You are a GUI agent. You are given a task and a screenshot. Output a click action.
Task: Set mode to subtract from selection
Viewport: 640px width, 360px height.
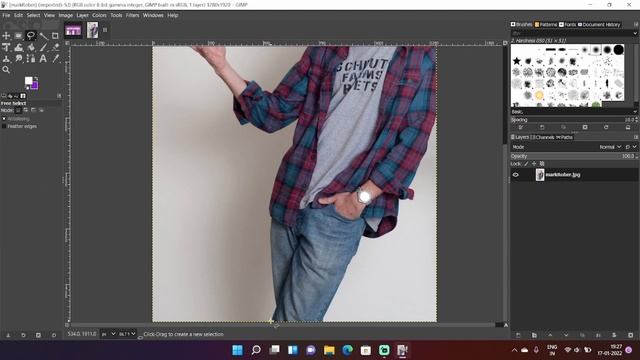33,110
